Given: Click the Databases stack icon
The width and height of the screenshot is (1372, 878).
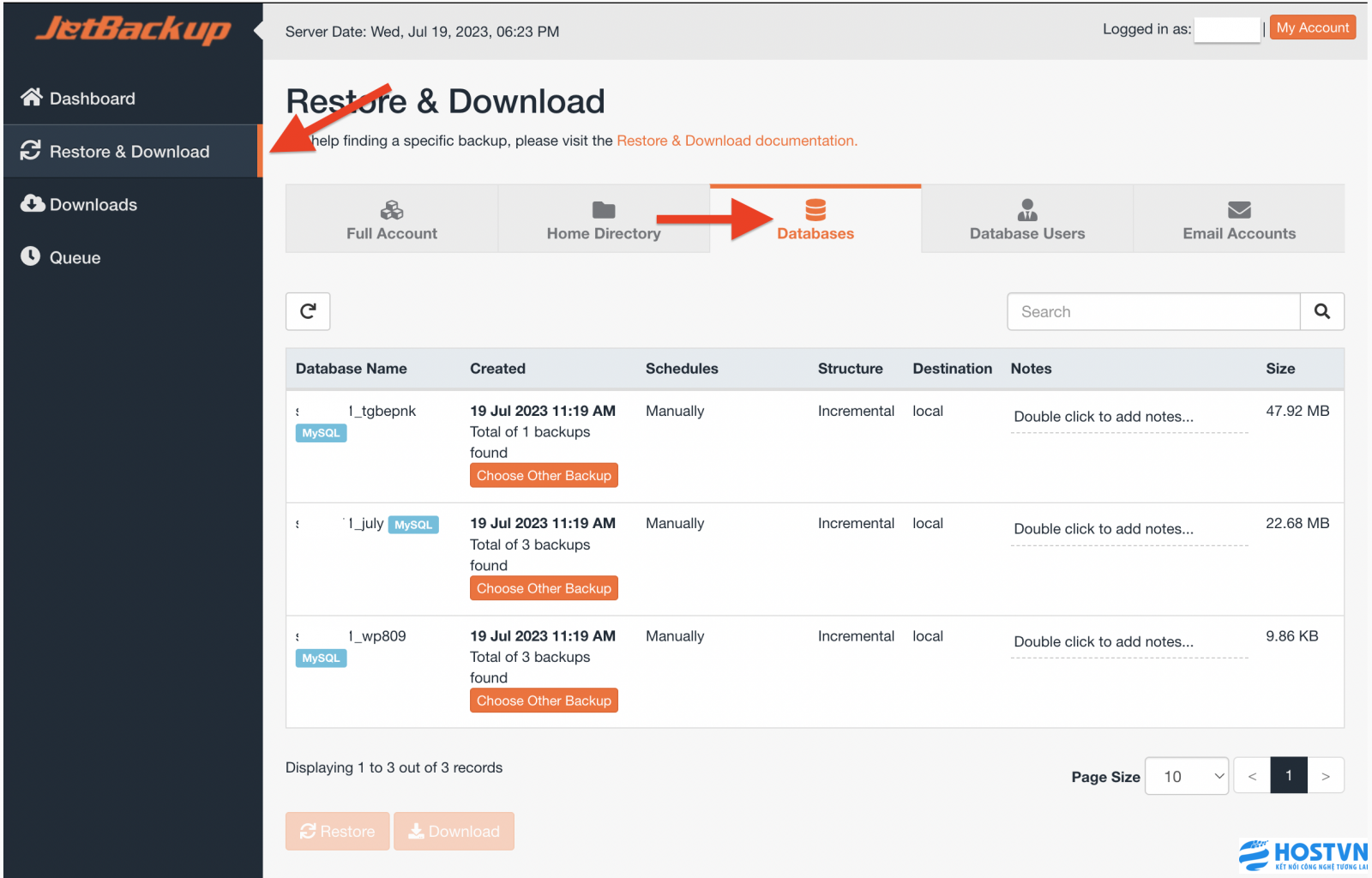Looking at the screenshot, I should coord(815,210).
